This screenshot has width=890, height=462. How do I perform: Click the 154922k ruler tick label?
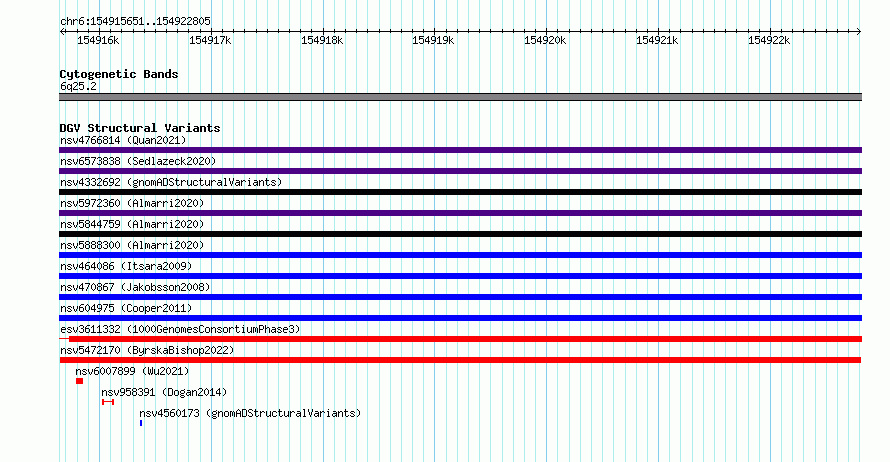[769, 40]
